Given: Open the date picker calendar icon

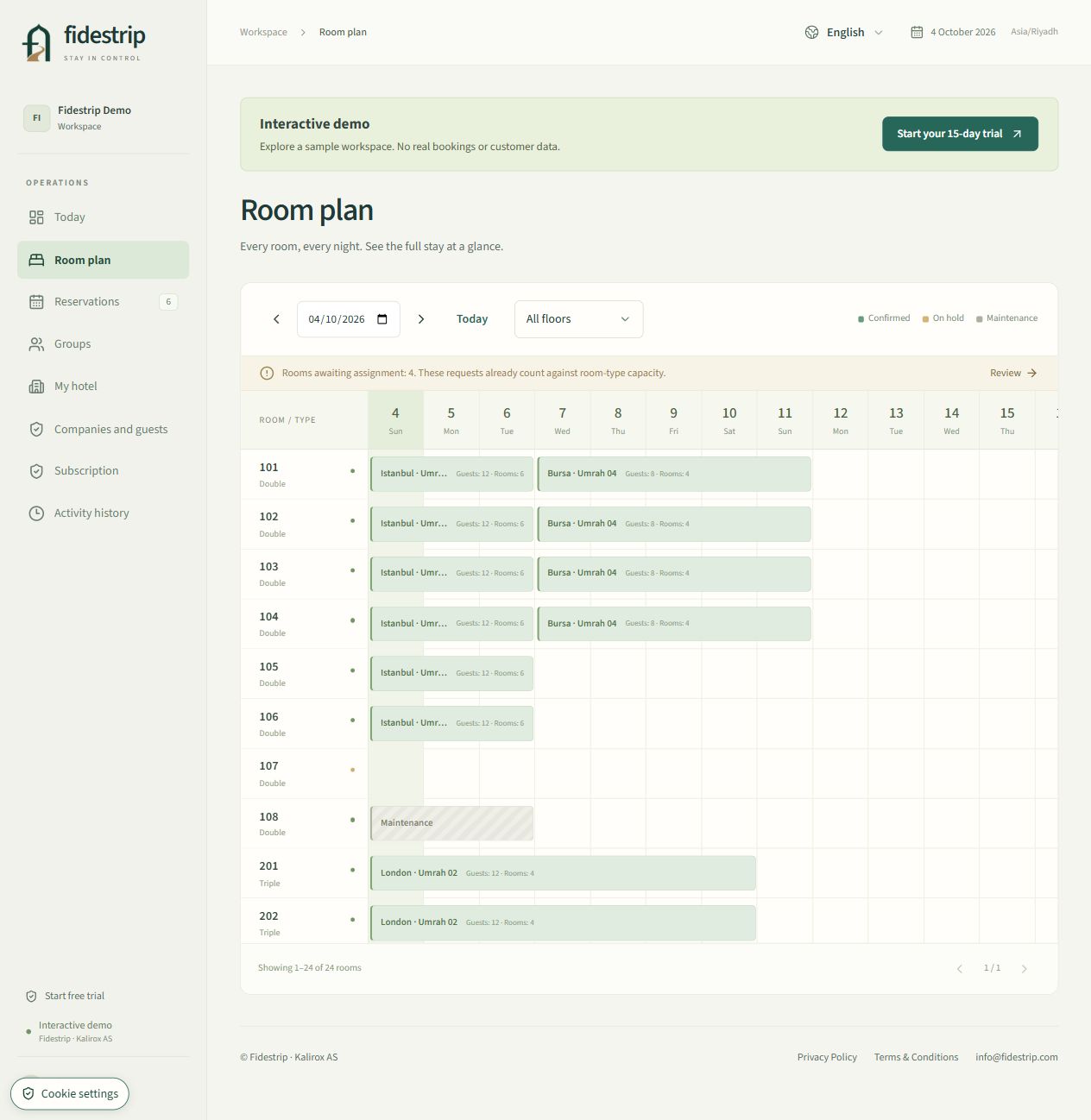Looking at the screenshot, I should pyautogui.click(x=382, y=319).
